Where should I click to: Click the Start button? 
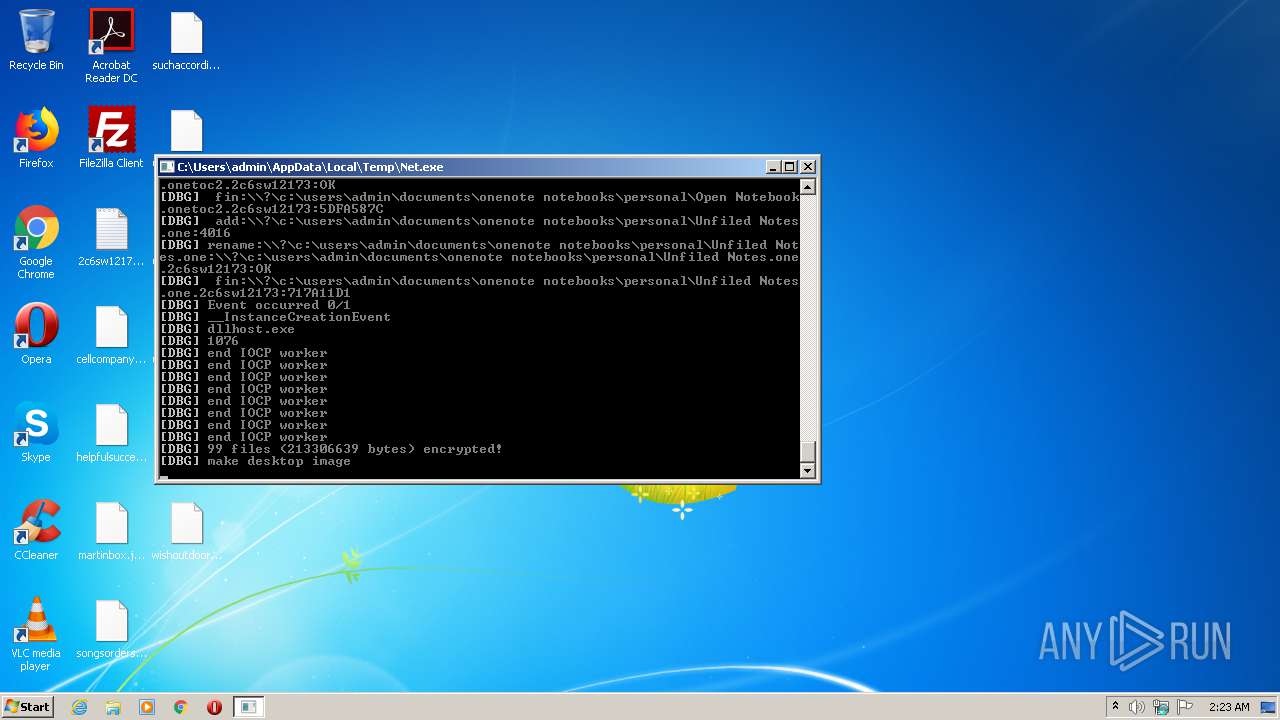point(27,706)
